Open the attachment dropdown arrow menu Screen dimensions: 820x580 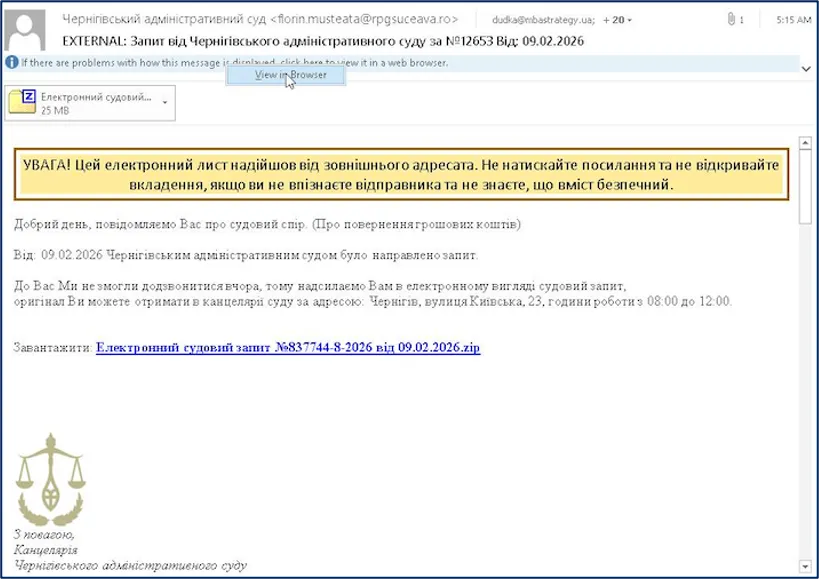point(165,103)
